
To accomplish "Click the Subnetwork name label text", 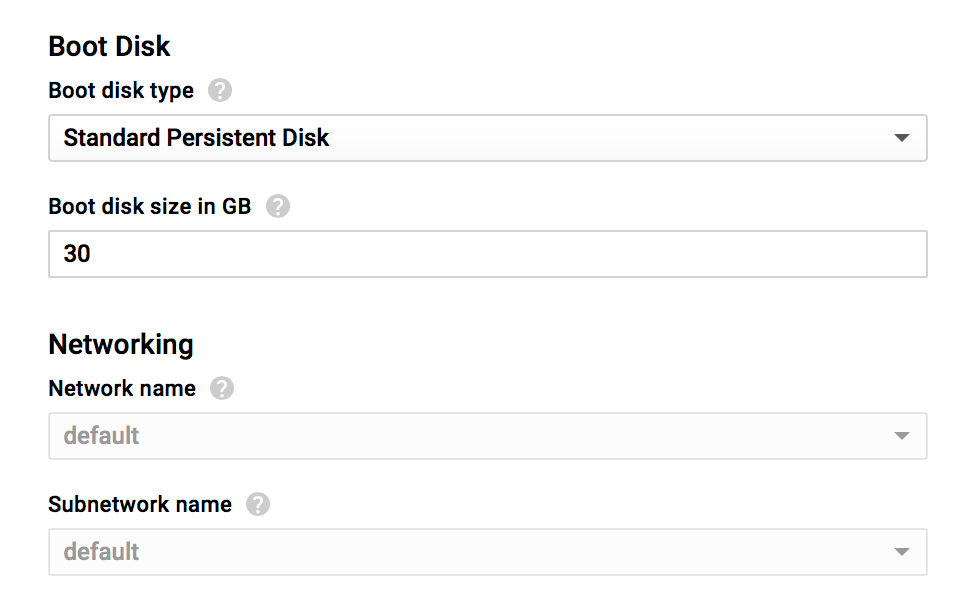I will 140,504.
